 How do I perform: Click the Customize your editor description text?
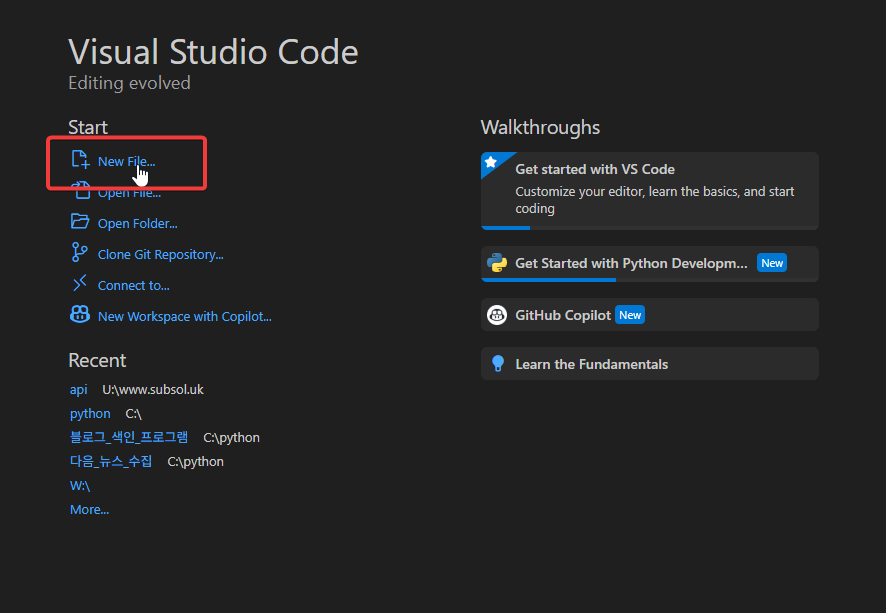[x=655, y=200]
